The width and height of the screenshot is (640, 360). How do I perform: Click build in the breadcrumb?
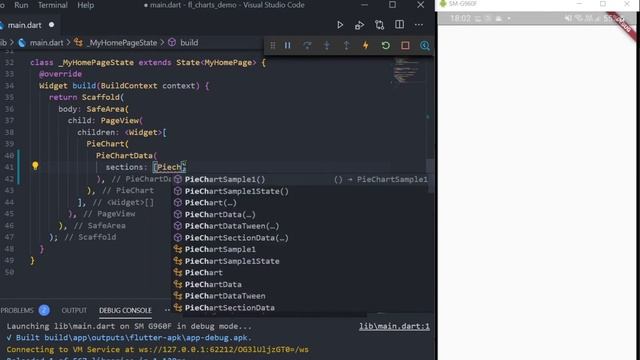tap(189, 42)
